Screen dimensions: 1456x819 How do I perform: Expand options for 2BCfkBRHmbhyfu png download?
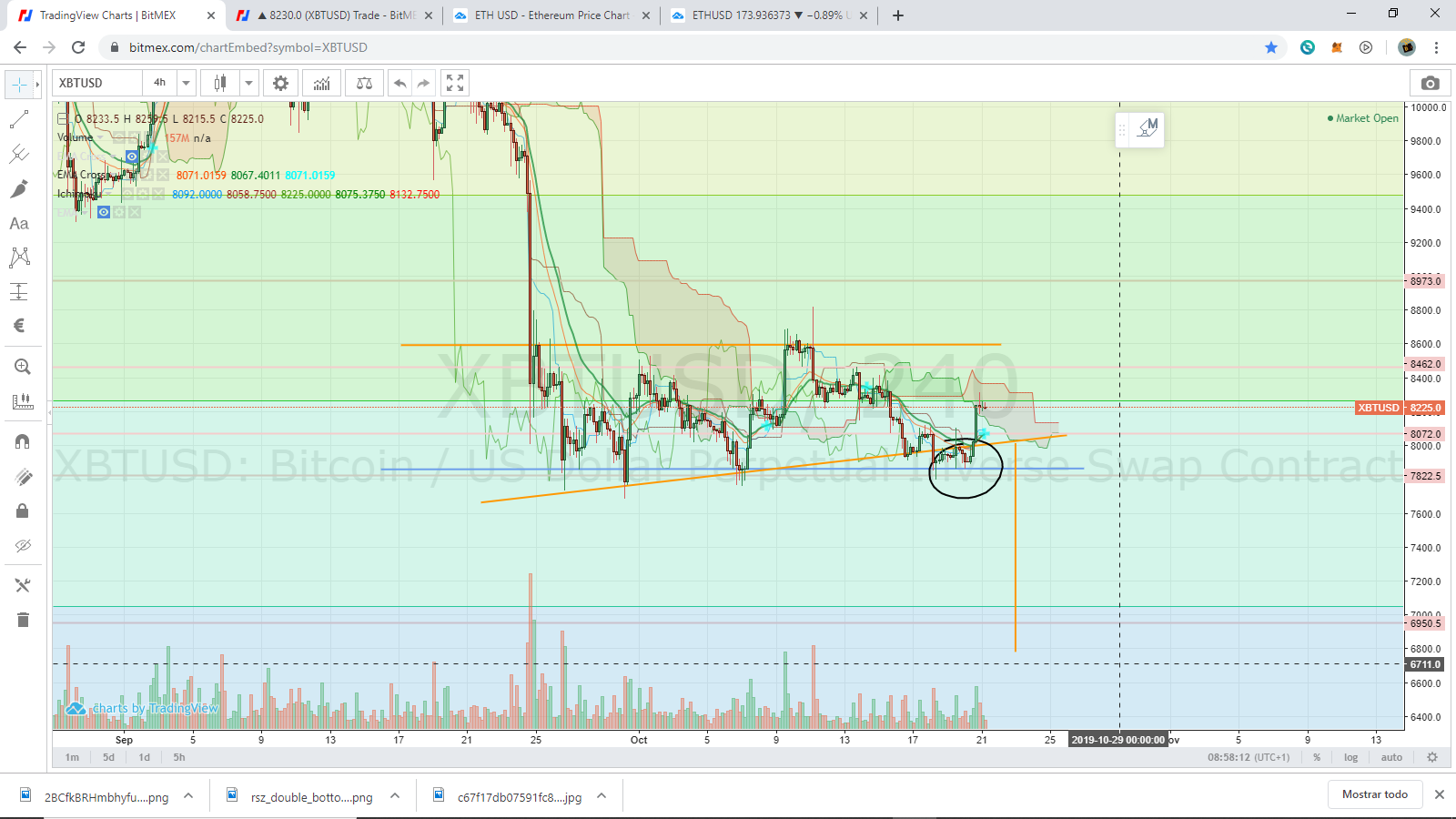click(x=188, y=796)
